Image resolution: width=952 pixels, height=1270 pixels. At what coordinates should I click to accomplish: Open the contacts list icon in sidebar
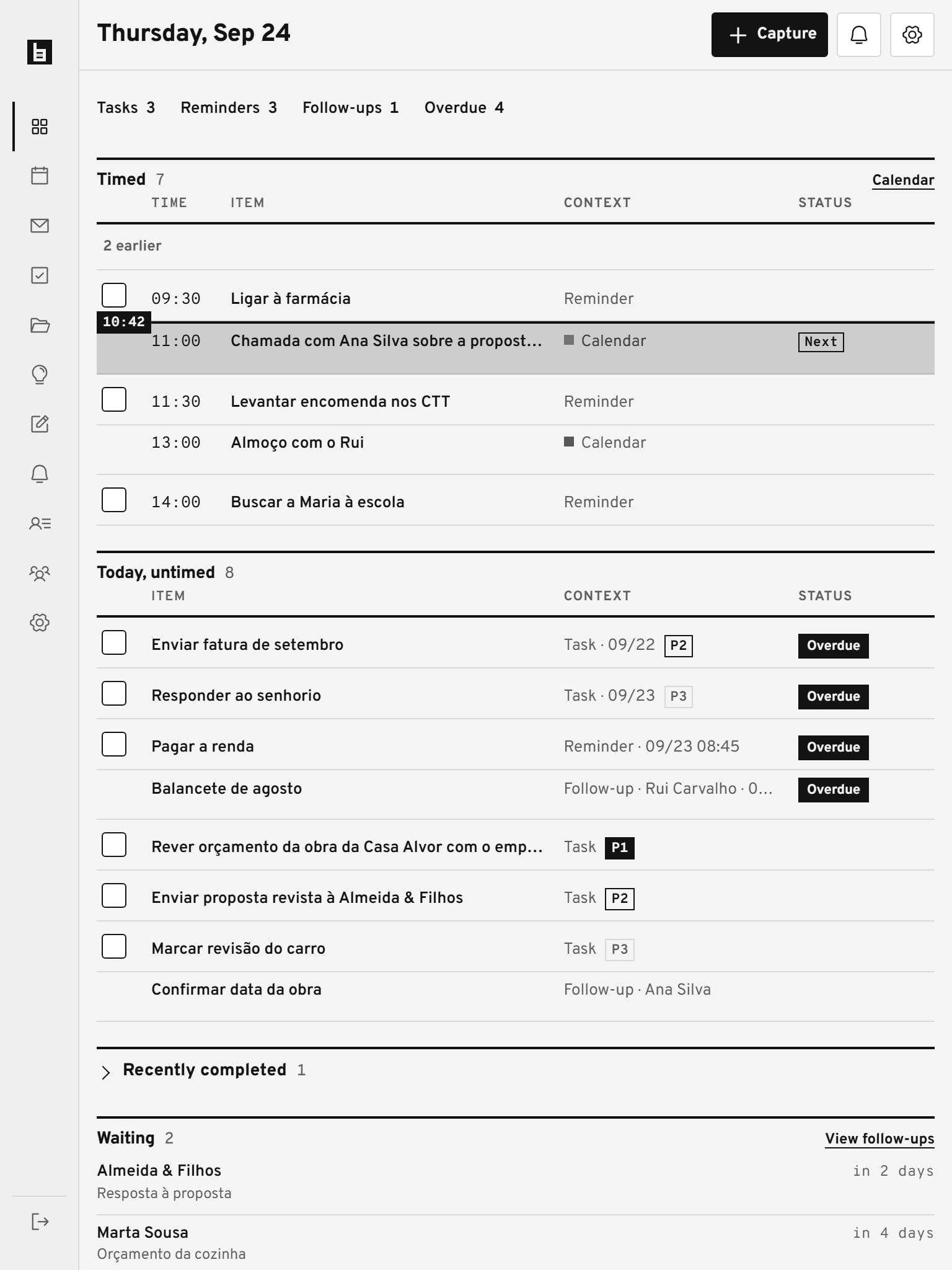pyautogui.click(x=40, y=523)
